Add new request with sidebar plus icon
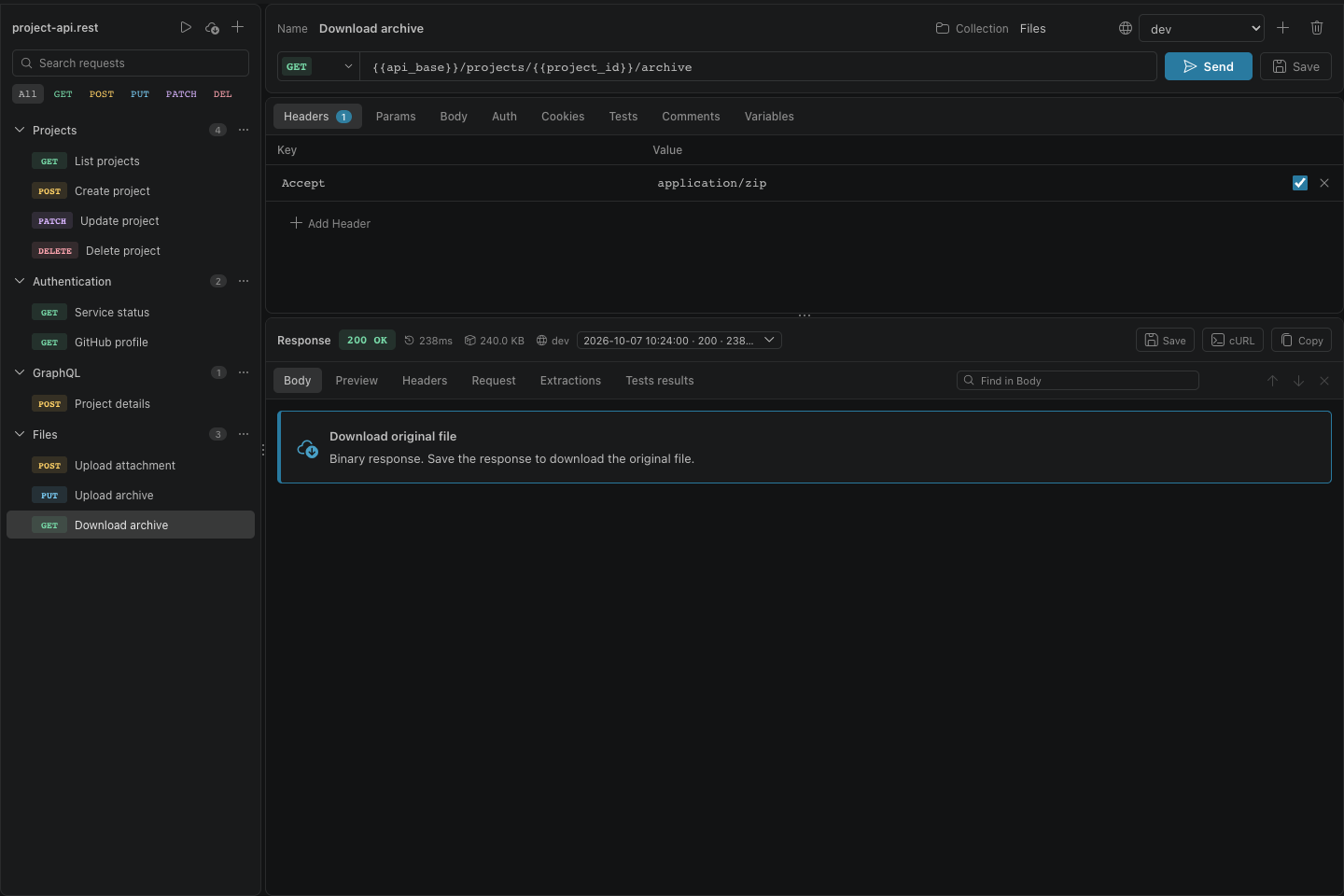 tap(238, 27)
